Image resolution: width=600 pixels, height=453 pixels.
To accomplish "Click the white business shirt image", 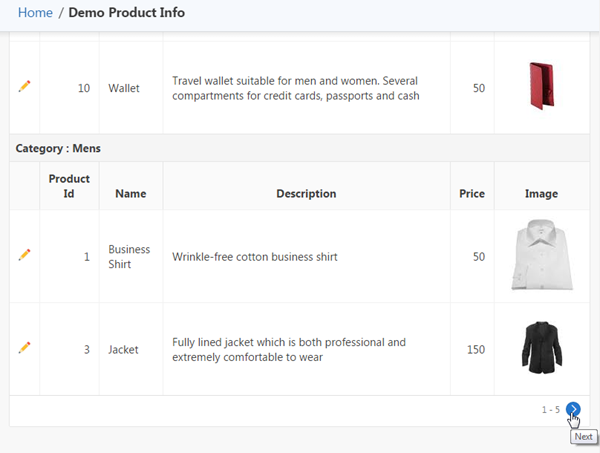I will click(541, 256).
